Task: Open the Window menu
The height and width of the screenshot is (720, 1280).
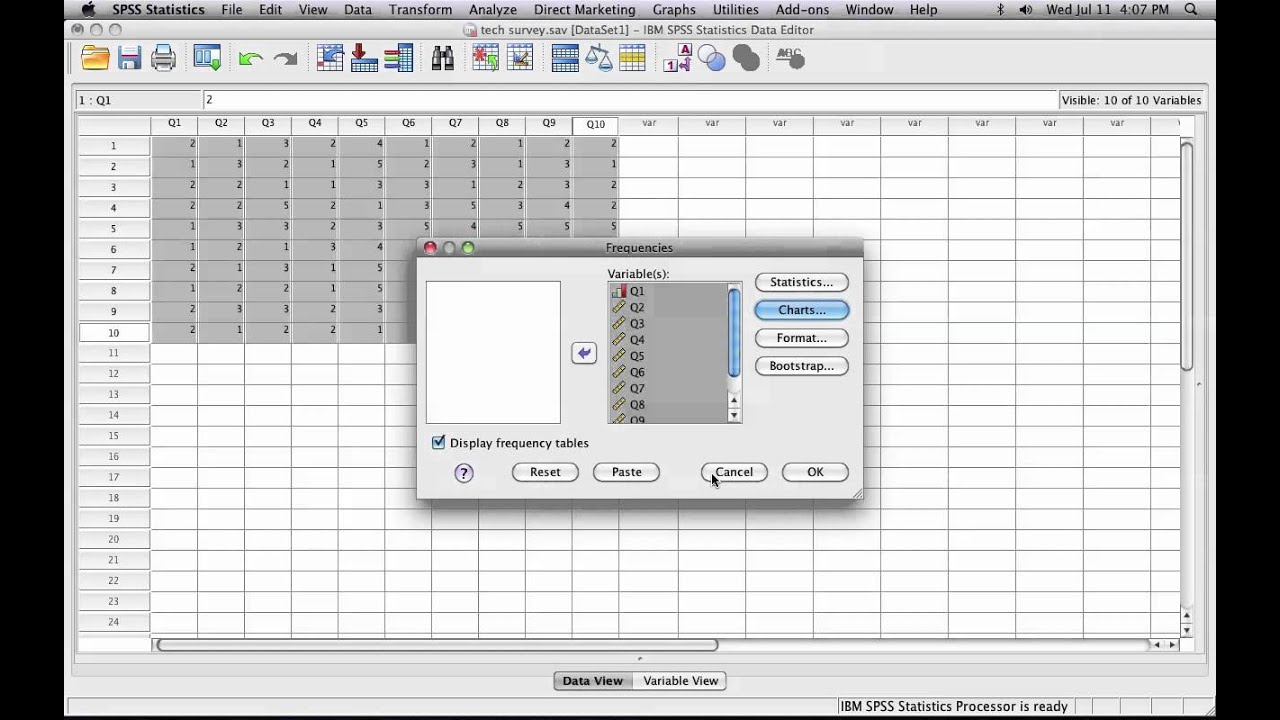Action: point(869,10)
